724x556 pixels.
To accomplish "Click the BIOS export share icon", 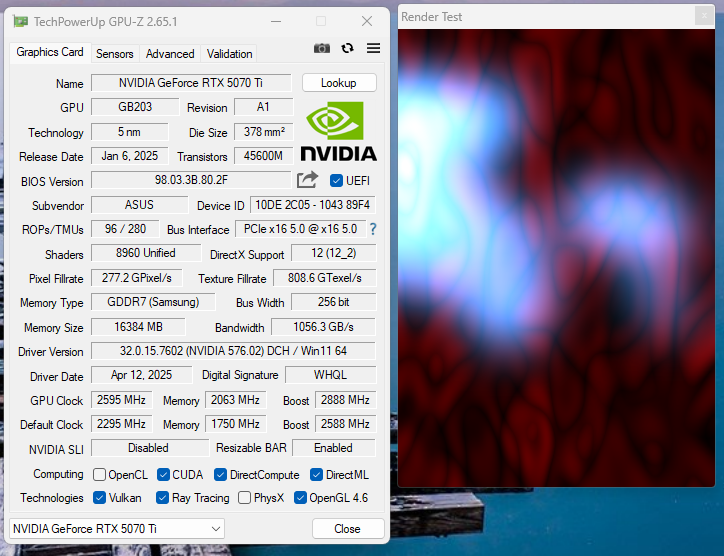I will point(308,180).
